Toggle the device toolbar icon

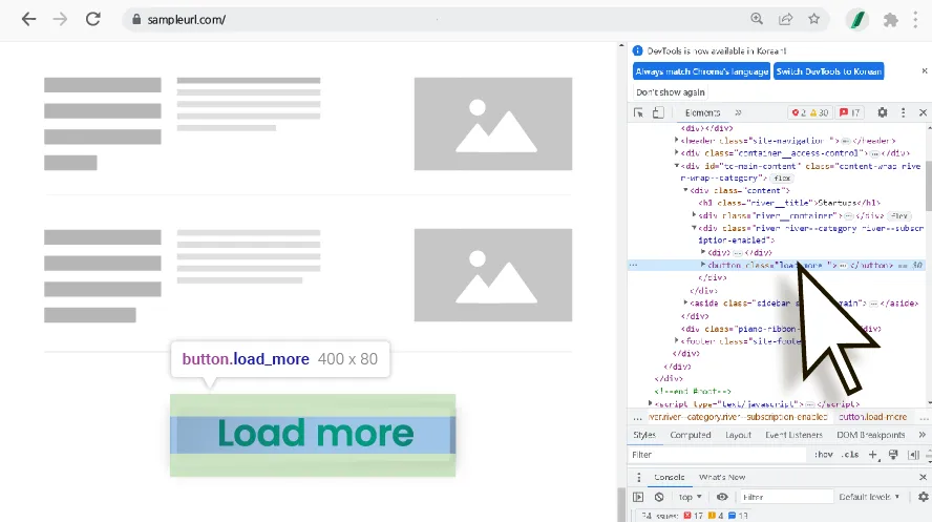click(658, 113)
